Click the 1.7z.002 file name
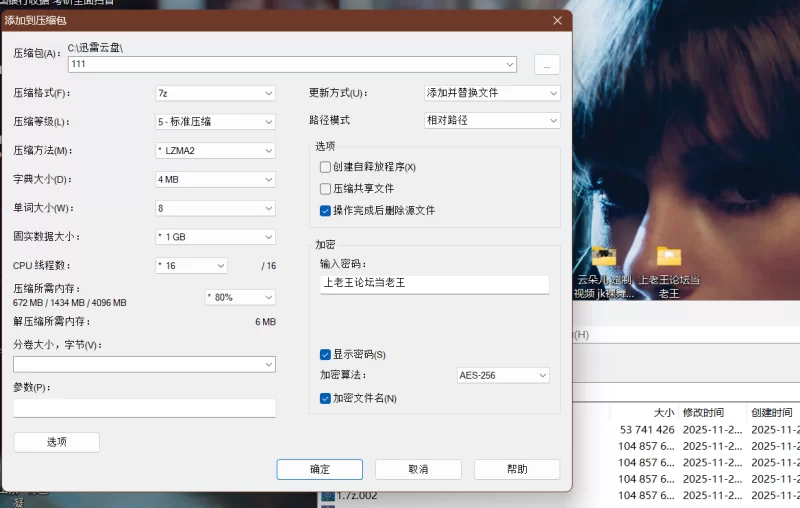The width and height of the screenshot is (800, 508). click(x=357, y=496)
